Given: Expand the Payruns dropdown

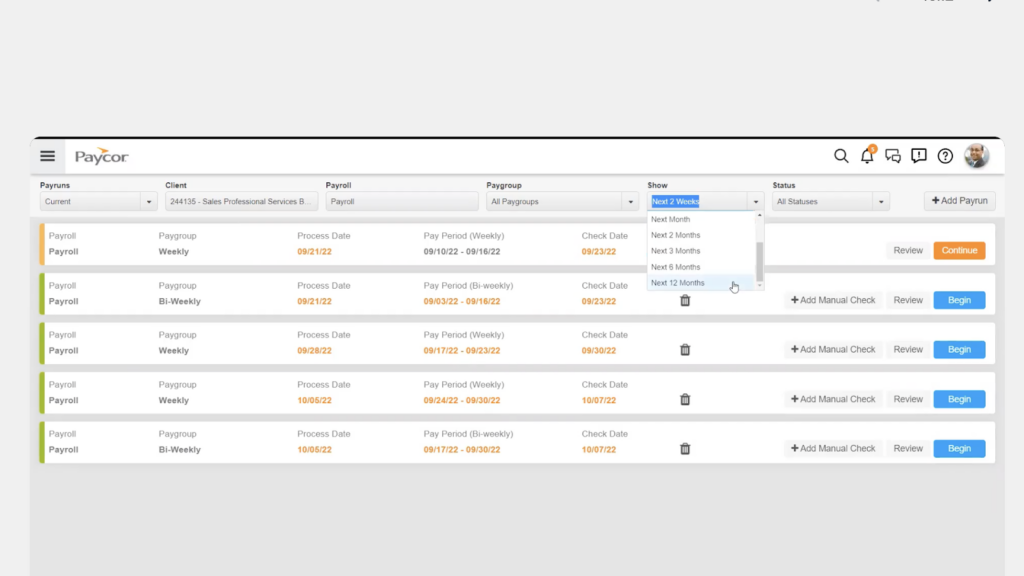Looking at the screenshot, I should pos(99,202).
